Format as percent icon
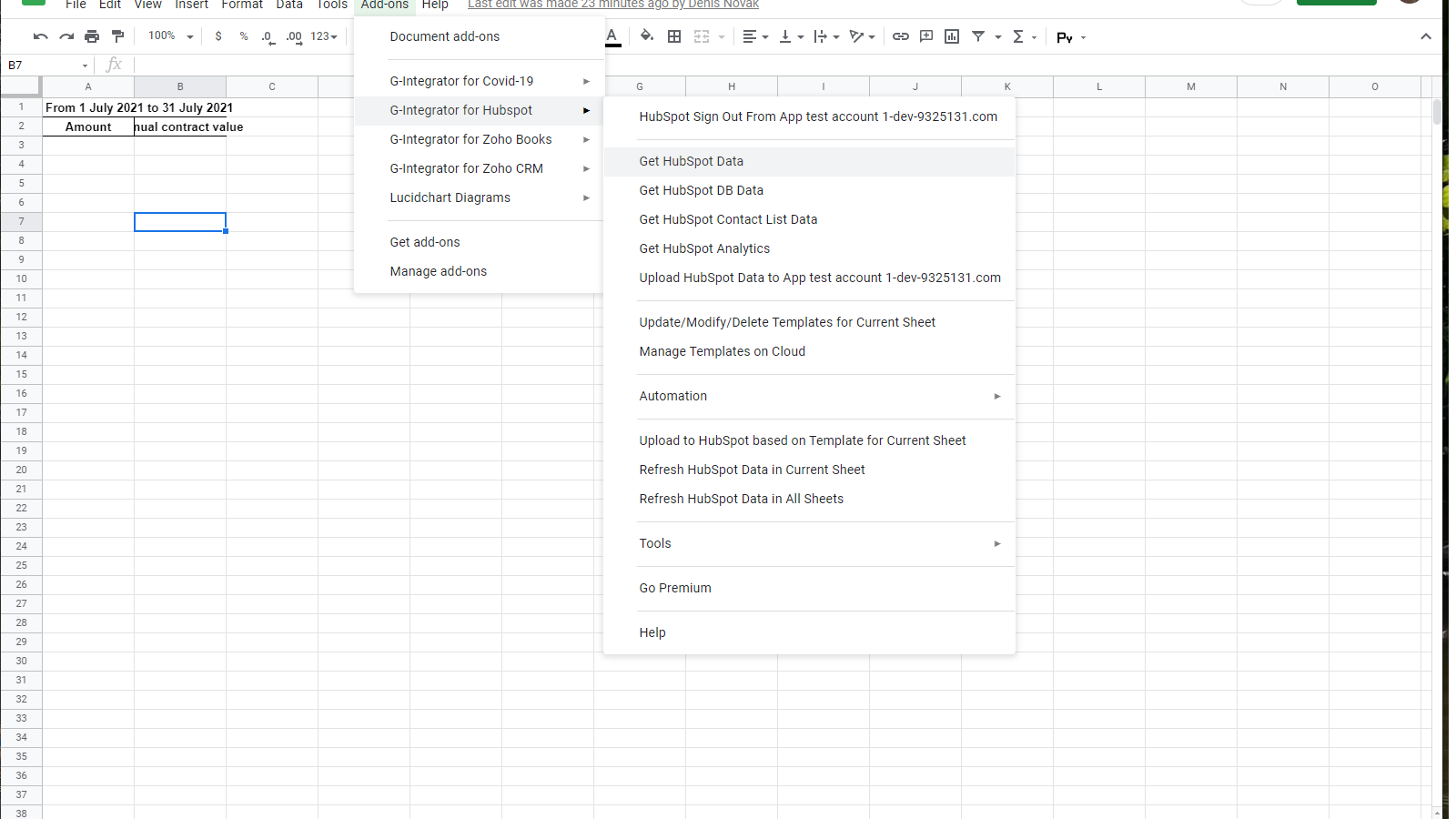1456x819 pixels. (244, 36)
